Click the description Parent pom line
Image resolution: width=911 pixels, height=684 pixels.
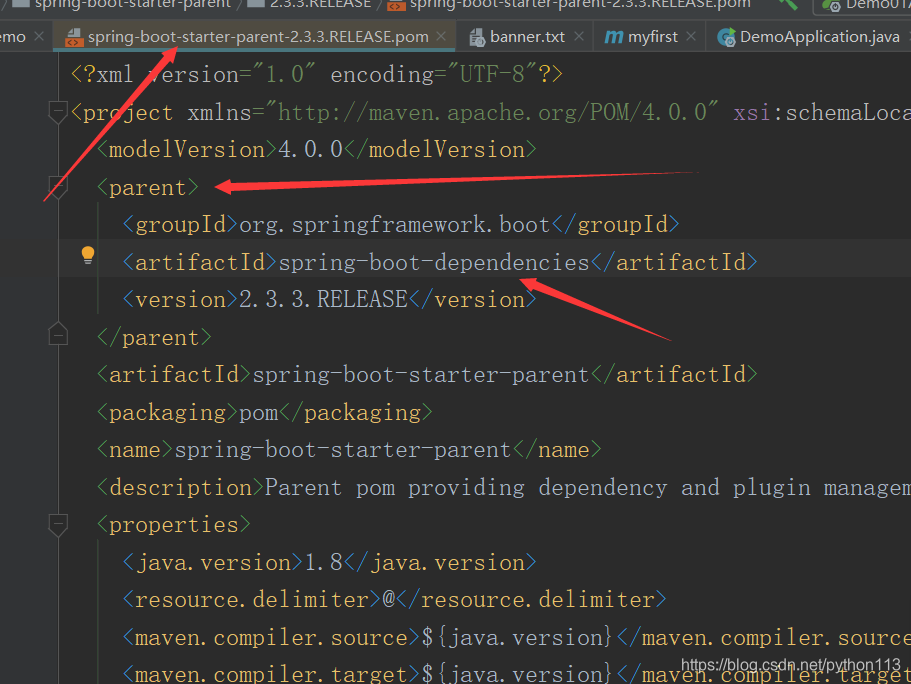pos(504,488)
